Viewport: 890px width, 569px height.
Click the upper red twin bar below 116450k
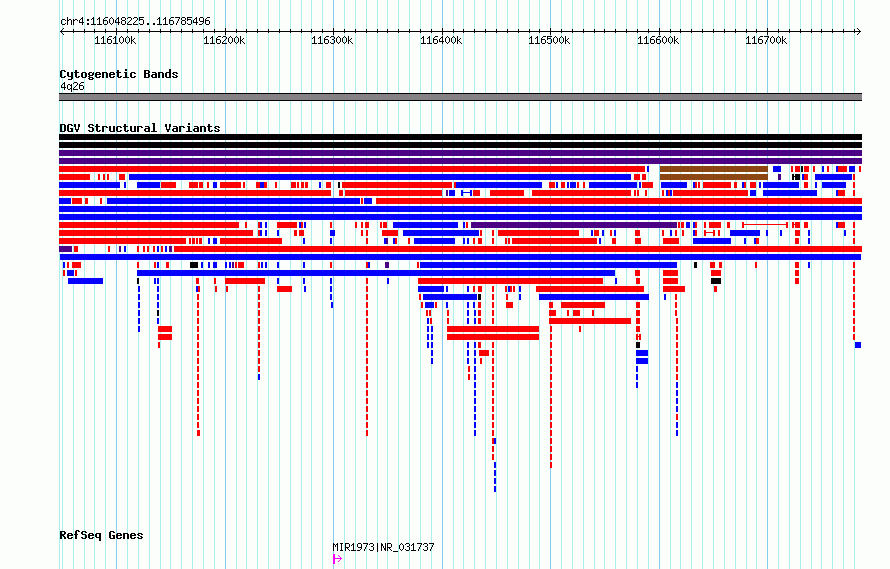coord(493,329)
